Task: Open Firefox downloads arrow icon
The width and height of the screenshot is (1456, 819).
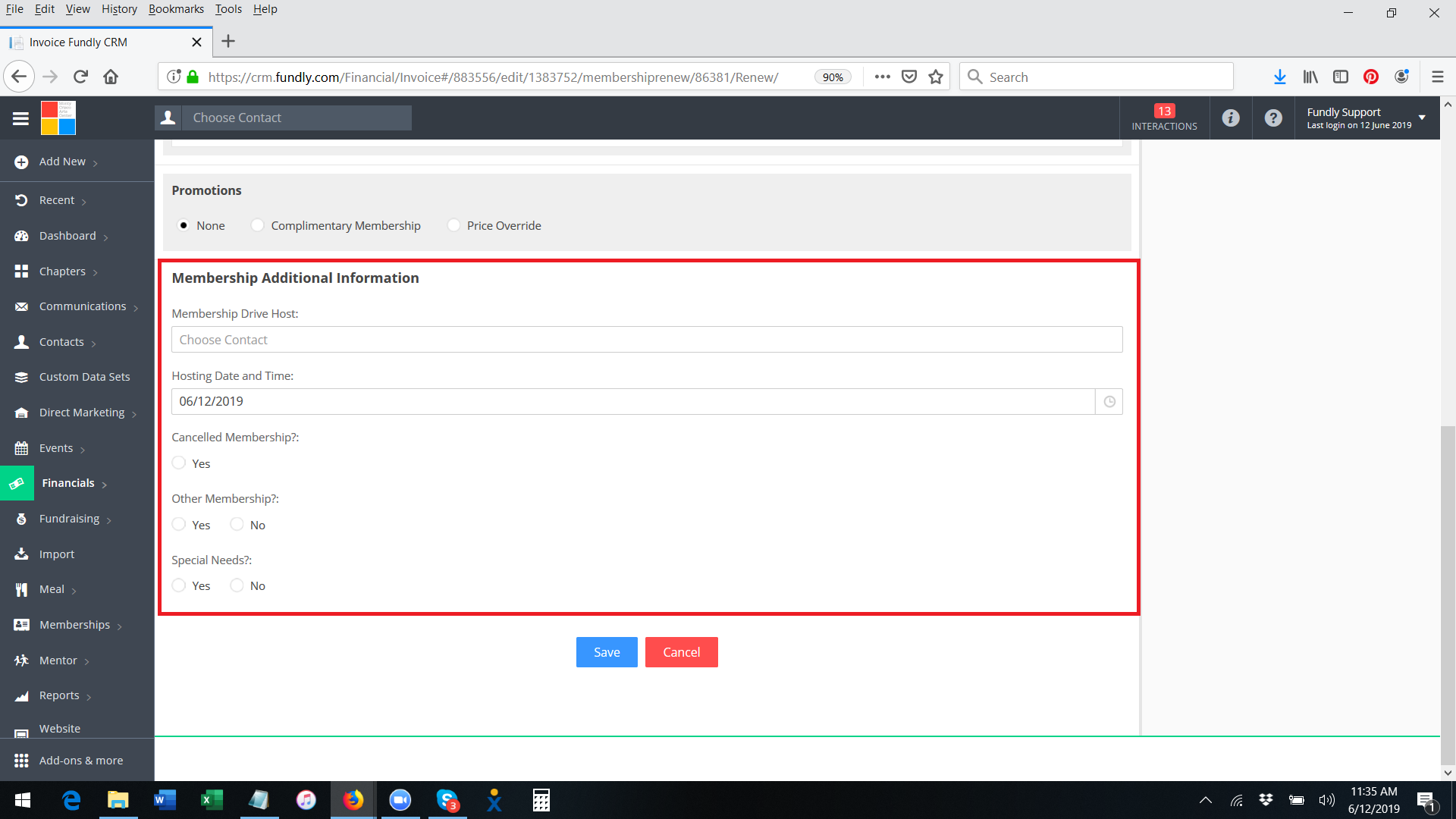Action: (1279, 77)
